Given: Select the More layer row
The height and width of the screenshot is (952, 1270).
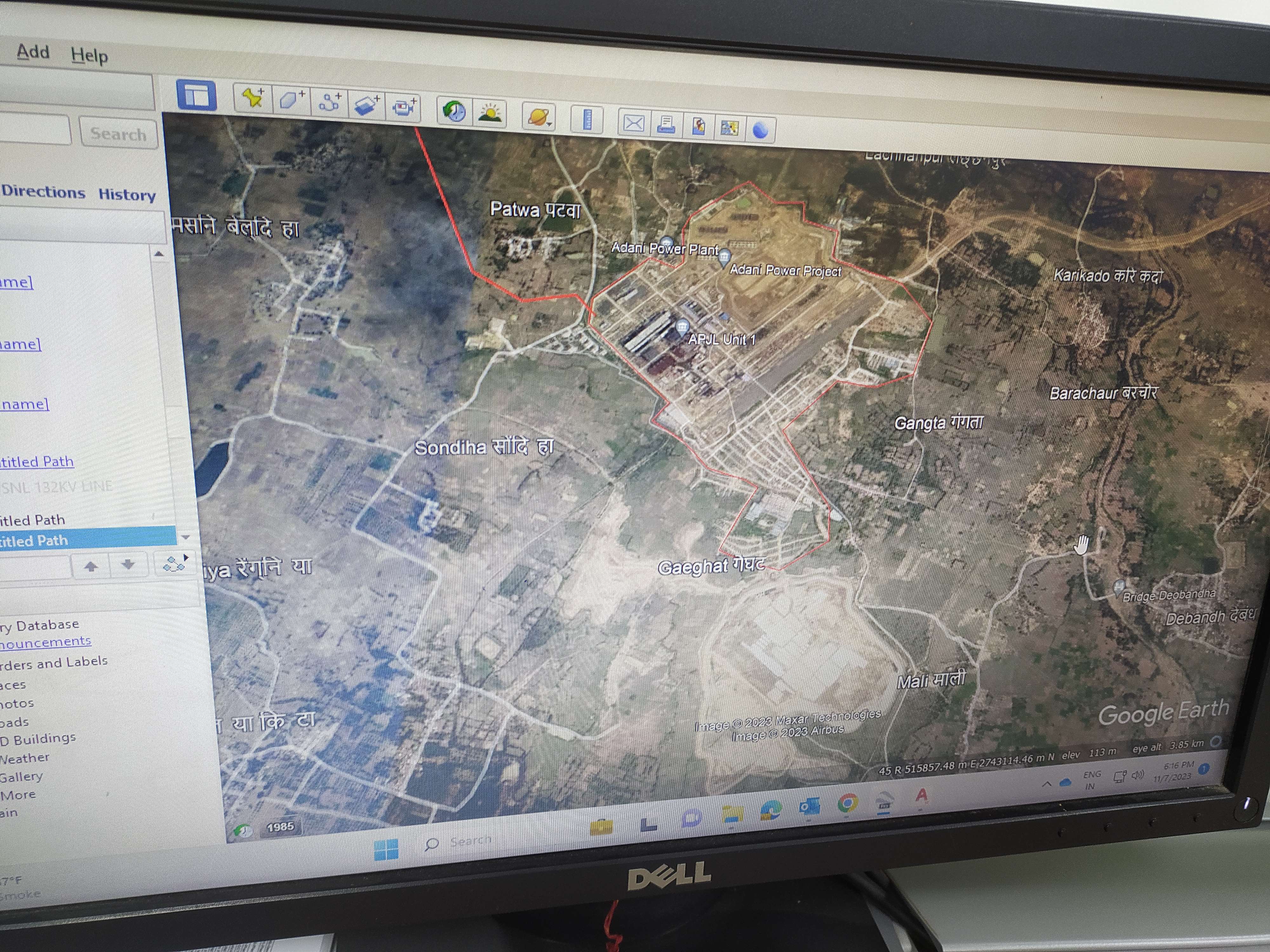Looking at the screenshot, I should (18, 795).
